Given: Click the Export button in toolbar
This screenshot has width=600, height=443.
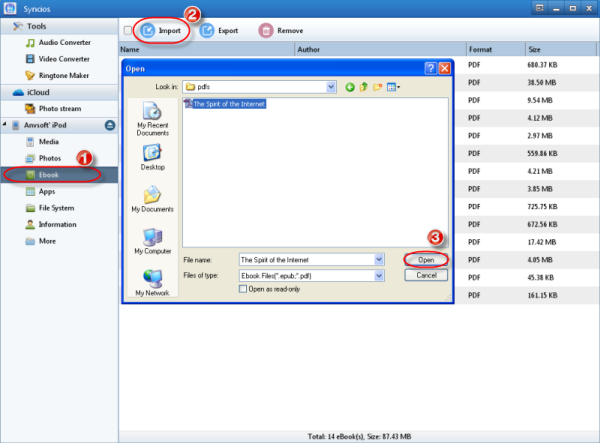Looking at the screenshot, I should point(219,31).
